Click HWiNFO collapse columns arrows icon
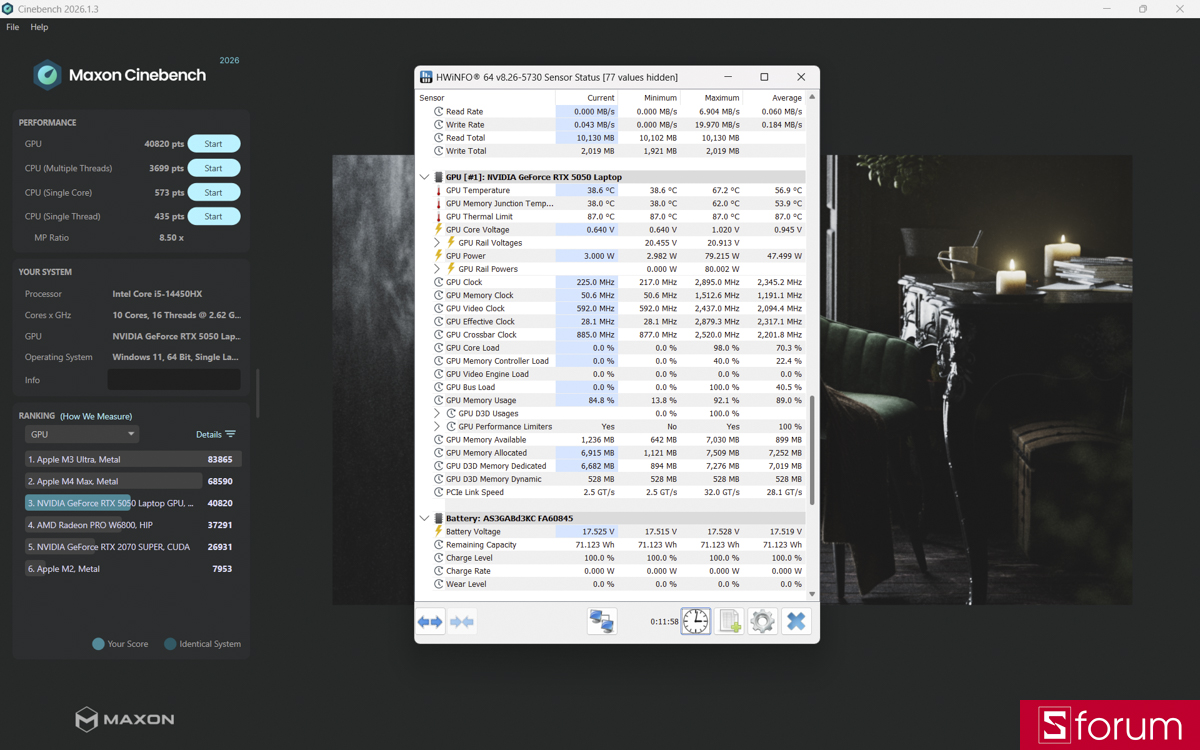1200x750 pixels. 462,622
